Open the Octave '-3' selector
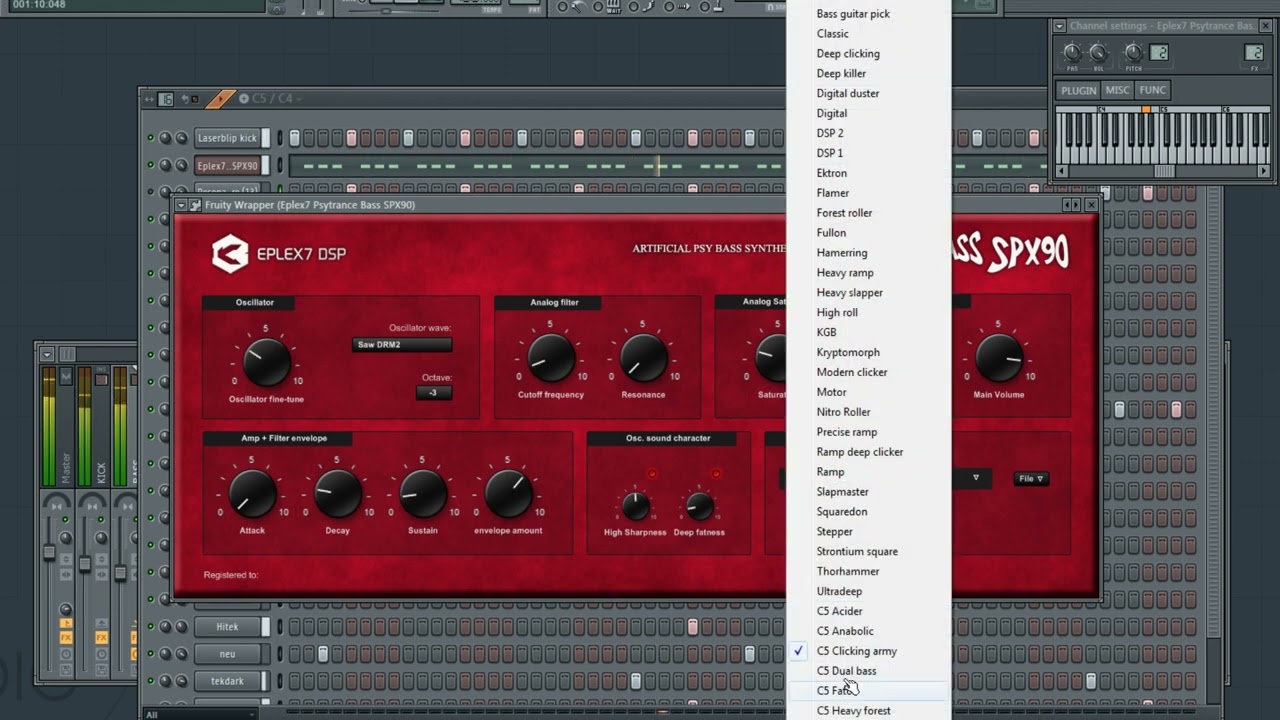The height and width of the screenshot is (720, 1280). pos(433,393)
